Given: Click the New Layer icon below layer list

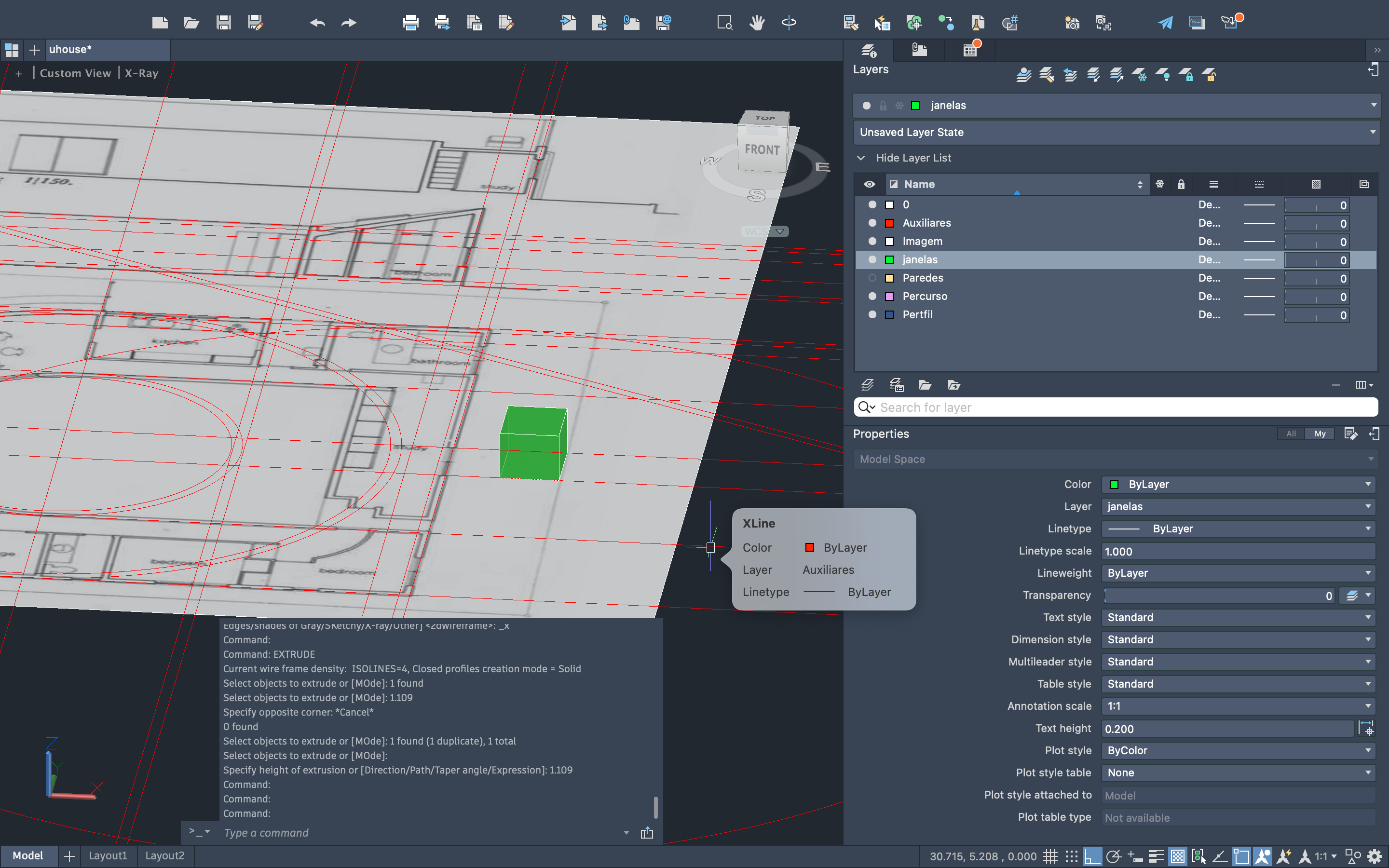Looking at the screenshot, I should [x=867, y=385].
